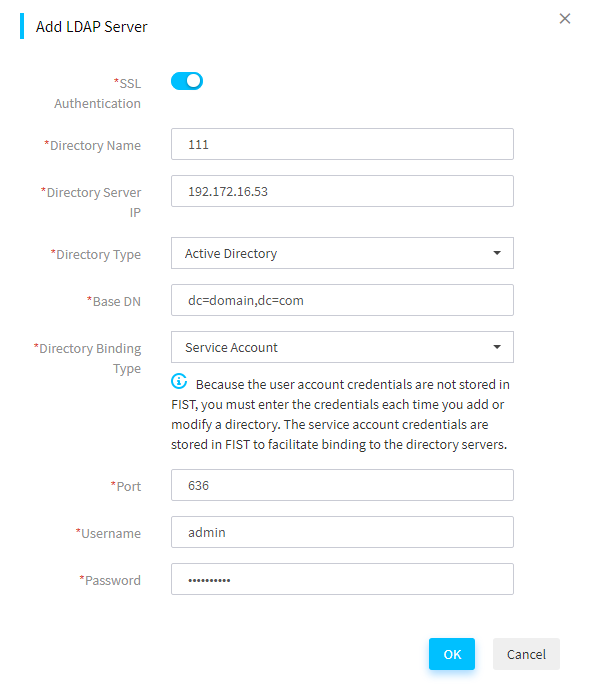Viewport: 592px width, 691px height.
Task: Click the Directory Name label text
Action: coord(93,145)
